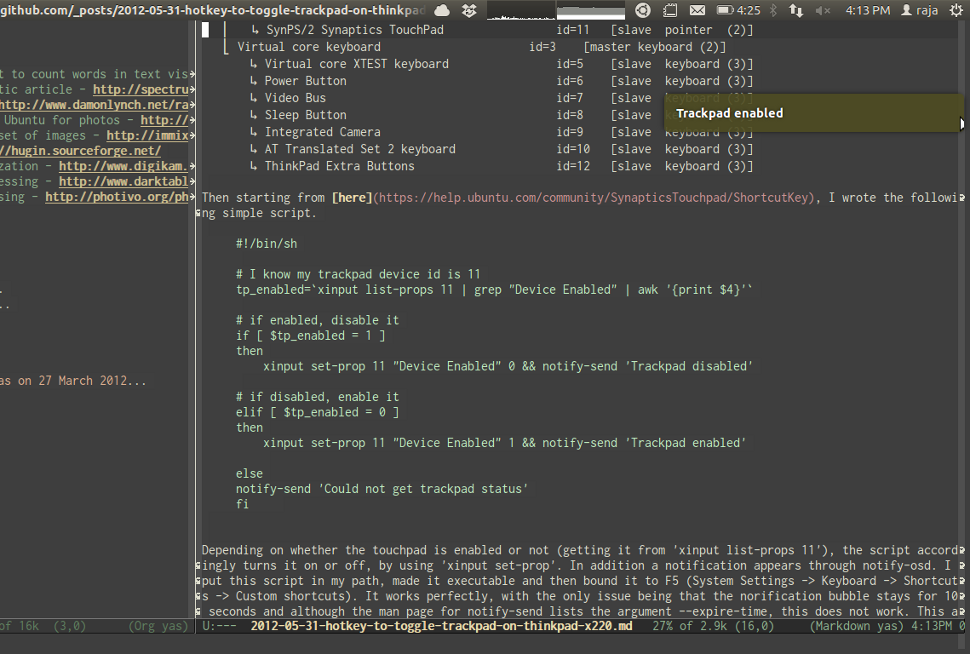Image resolution: width=970 pixels, height=654 pixels.
Task: Open the messaging menu envelope icon
Action: [697, 10]
